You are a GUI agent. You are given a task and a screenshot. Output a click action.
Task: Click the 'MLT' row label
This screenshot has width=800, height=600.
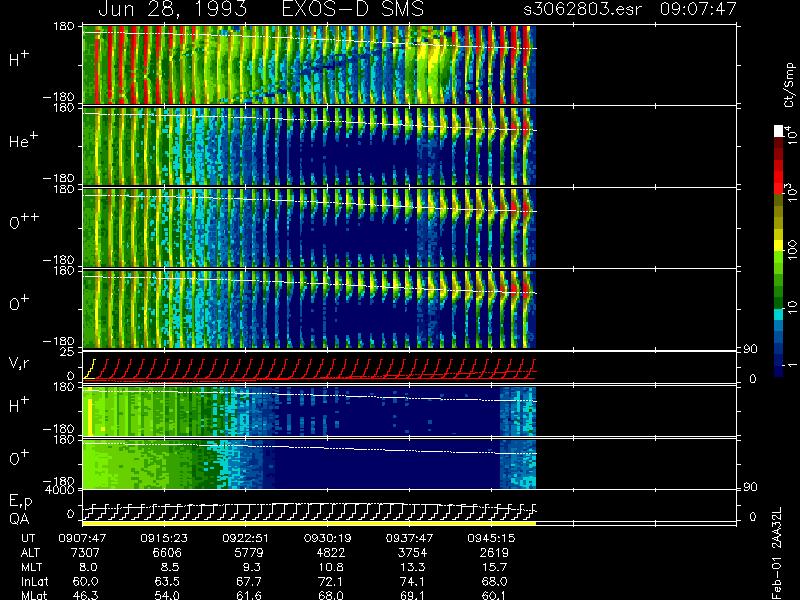(x=31, y=567)
